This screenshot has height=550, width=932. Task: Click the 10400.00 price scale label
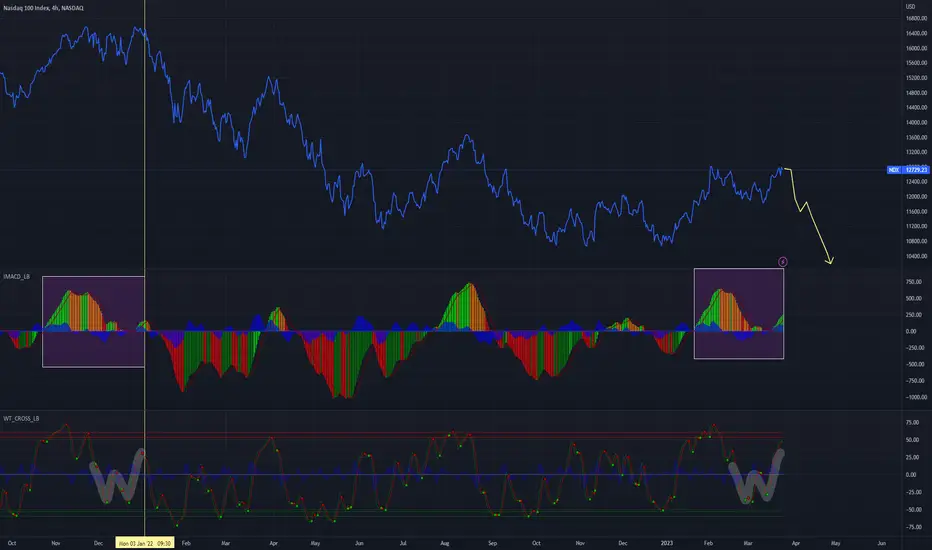click(x=916, y=256)
